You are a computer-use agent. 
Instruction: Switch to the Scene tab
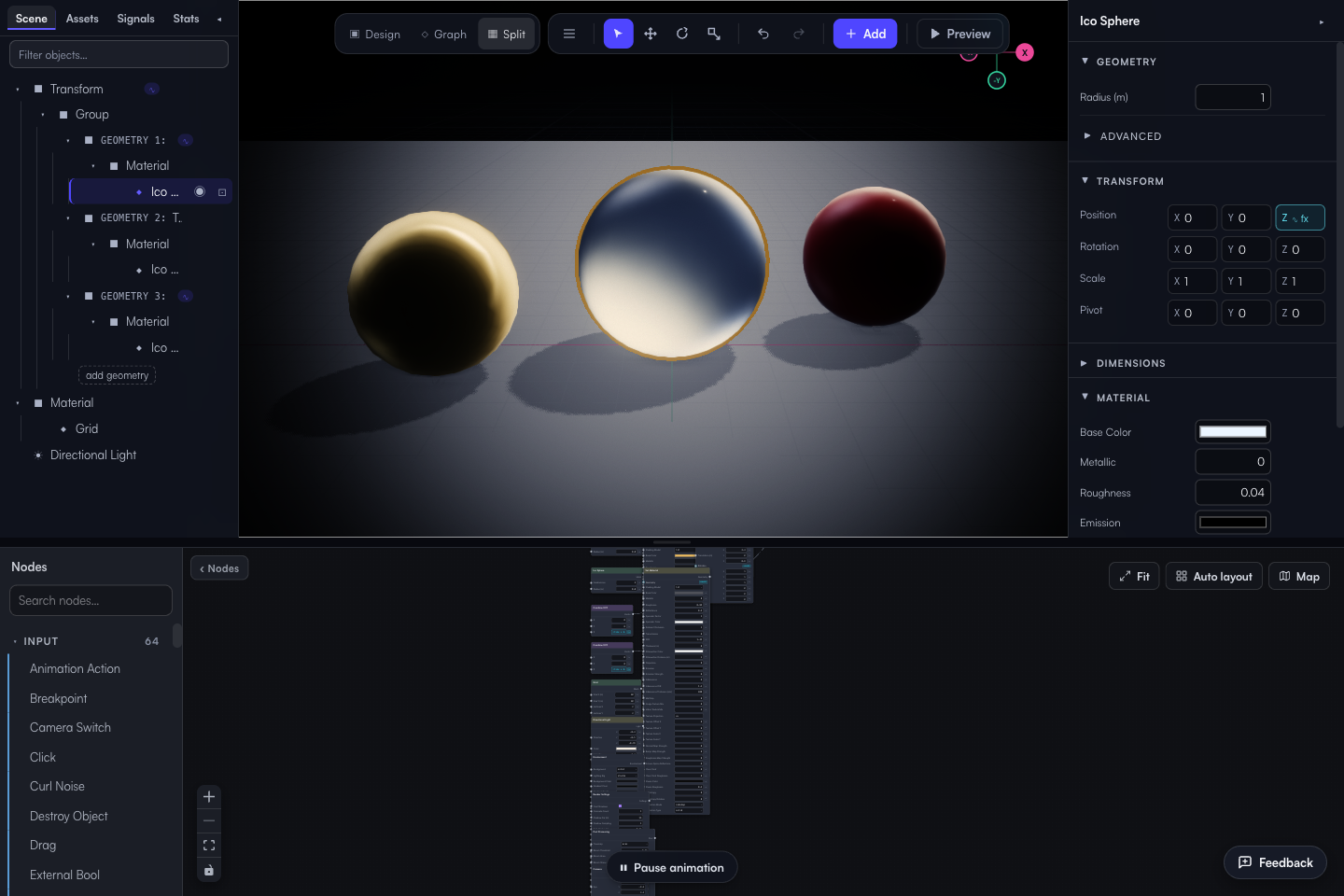[x=32, y=19]
